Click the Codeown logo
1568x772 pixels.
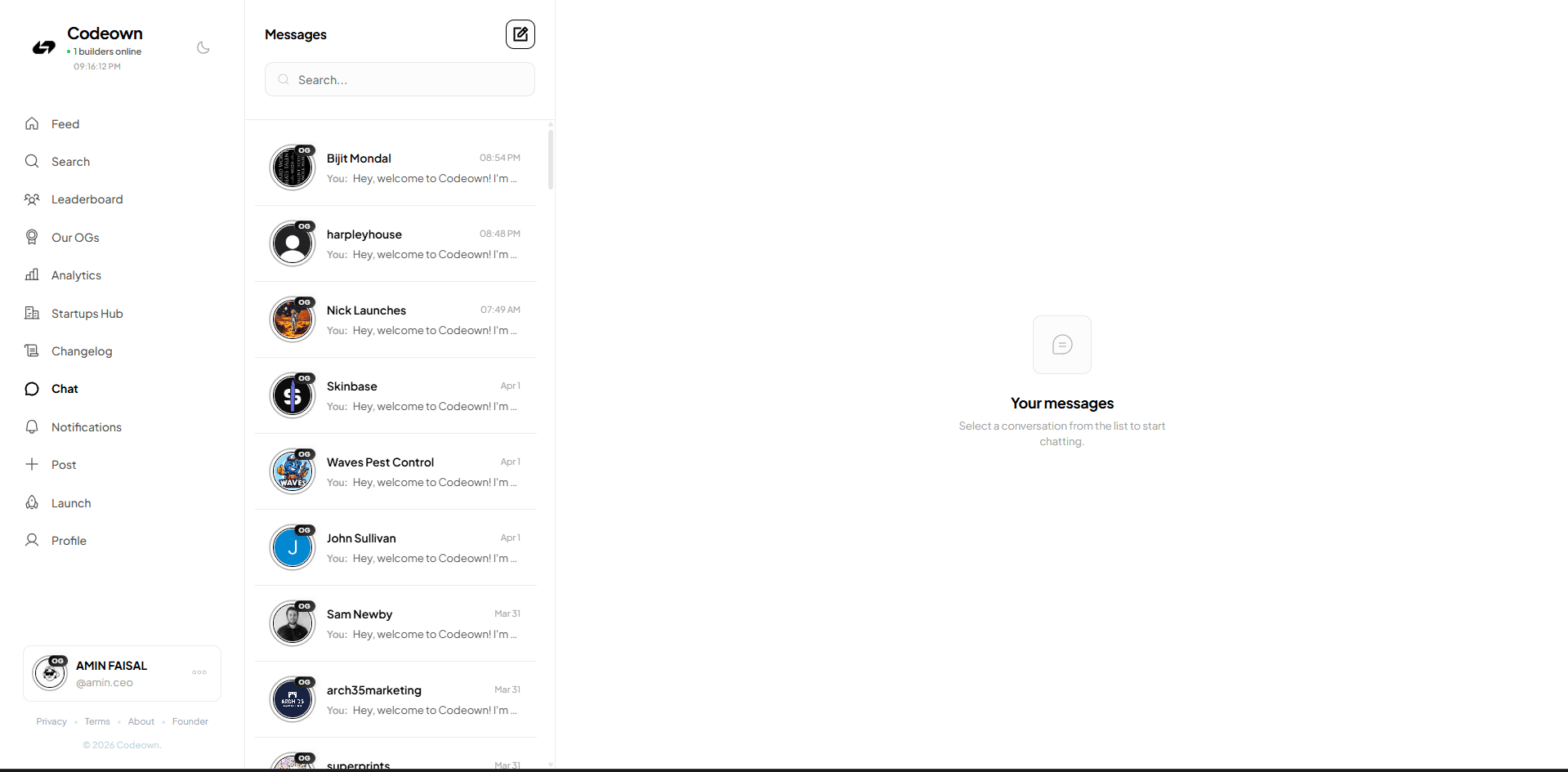(43, 47)
